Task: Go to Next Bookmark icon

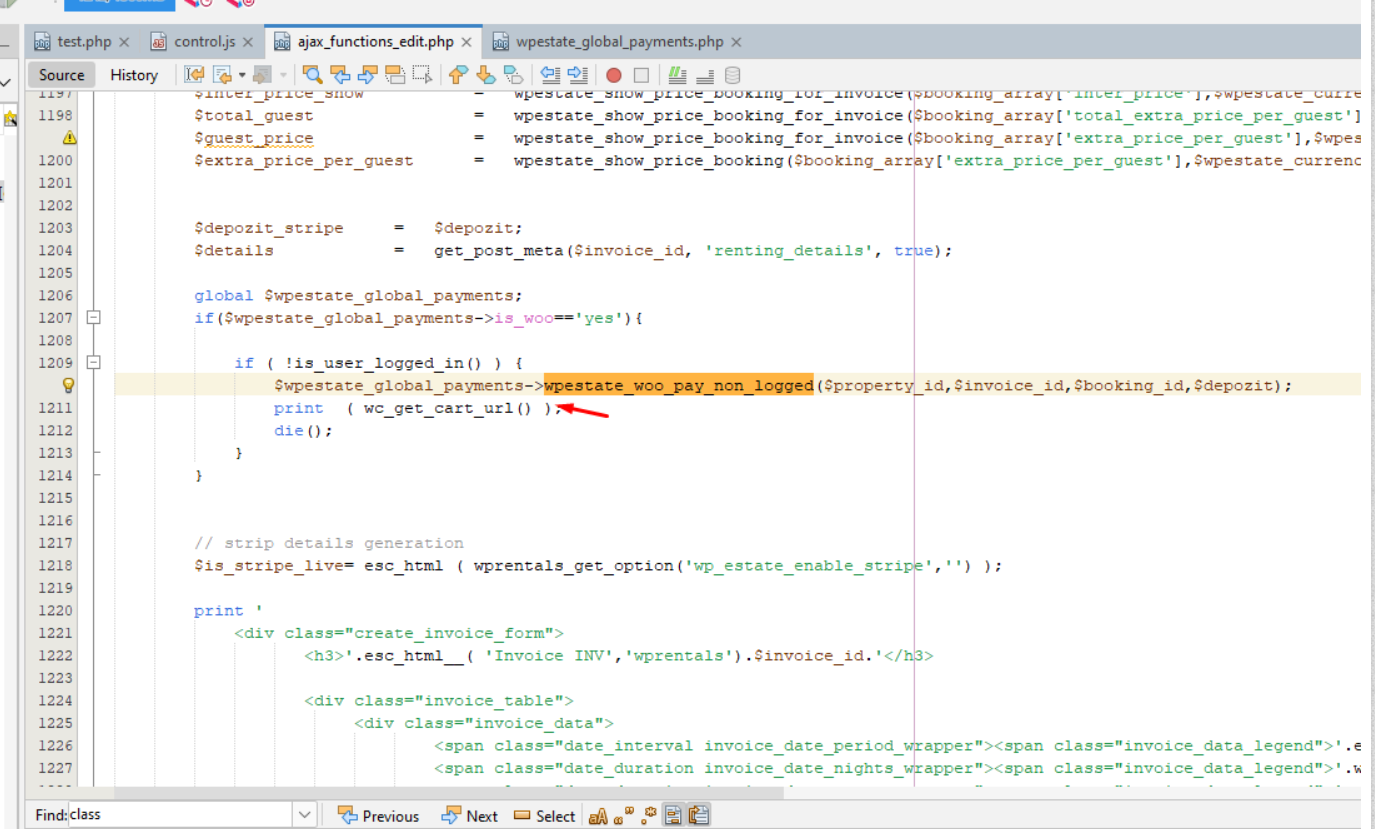Action: tap(486, 75)
